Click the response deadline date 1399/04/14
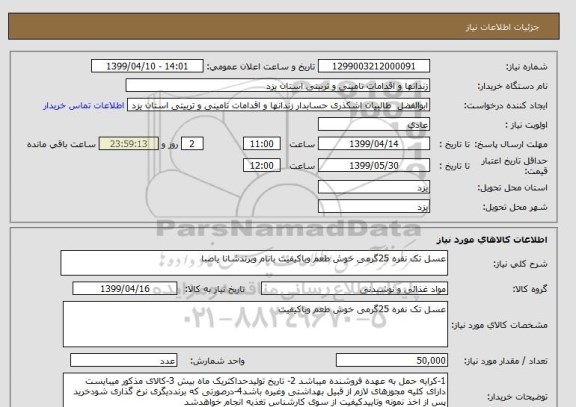The image size is (576, 407). point(374,144)
